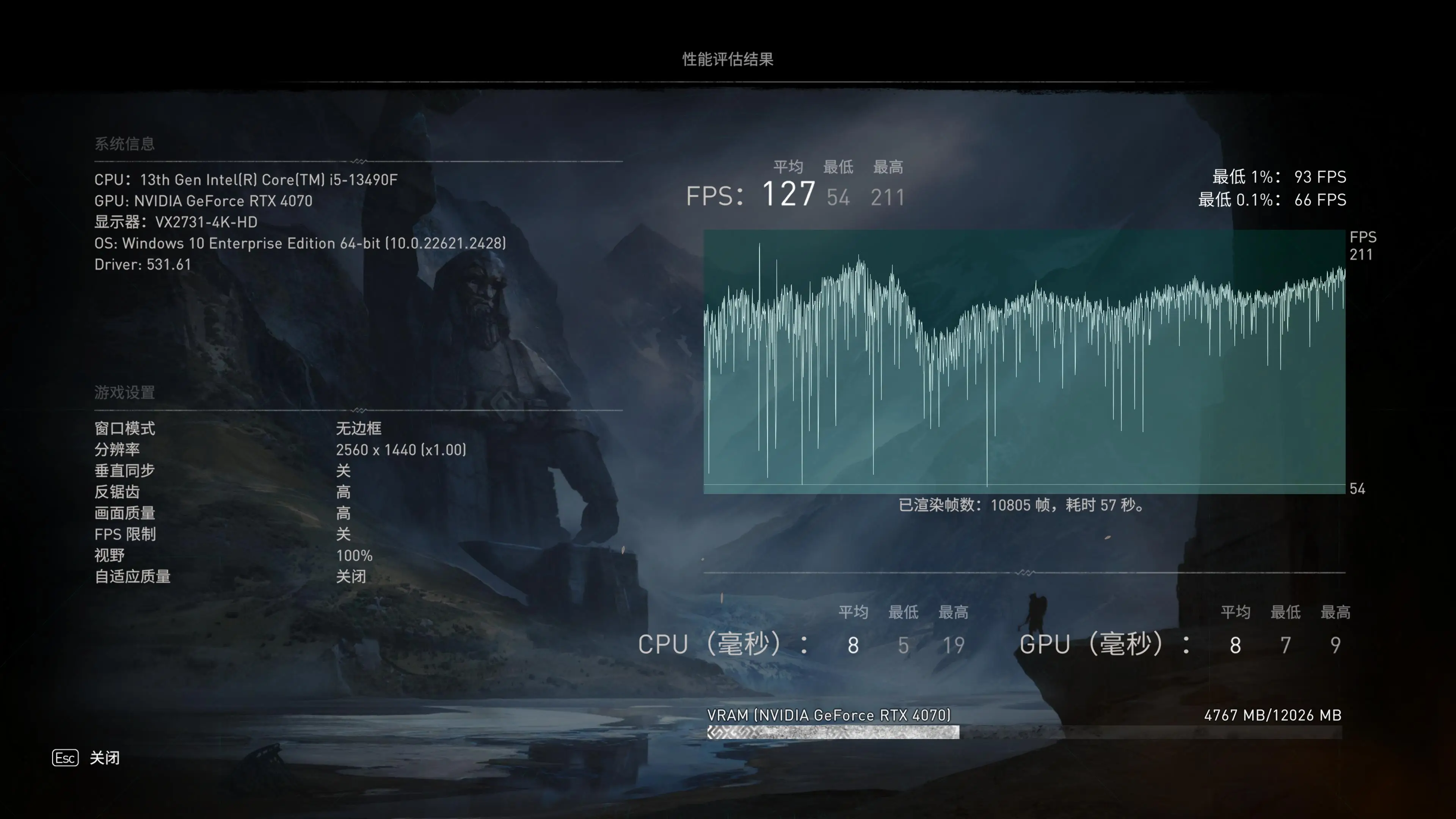Click rendered frames count display
This screenshot has height=819, width=1456.
1024,504
